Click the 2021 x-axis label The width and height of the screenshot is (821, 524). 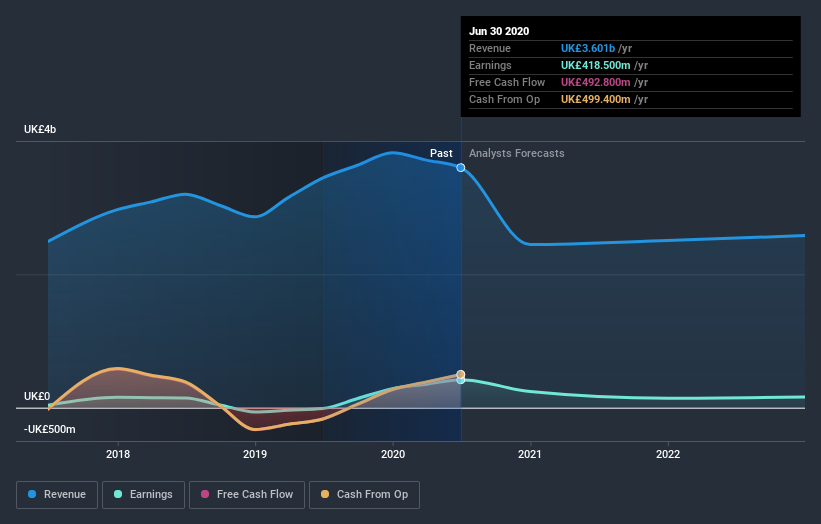pos(530,454)
